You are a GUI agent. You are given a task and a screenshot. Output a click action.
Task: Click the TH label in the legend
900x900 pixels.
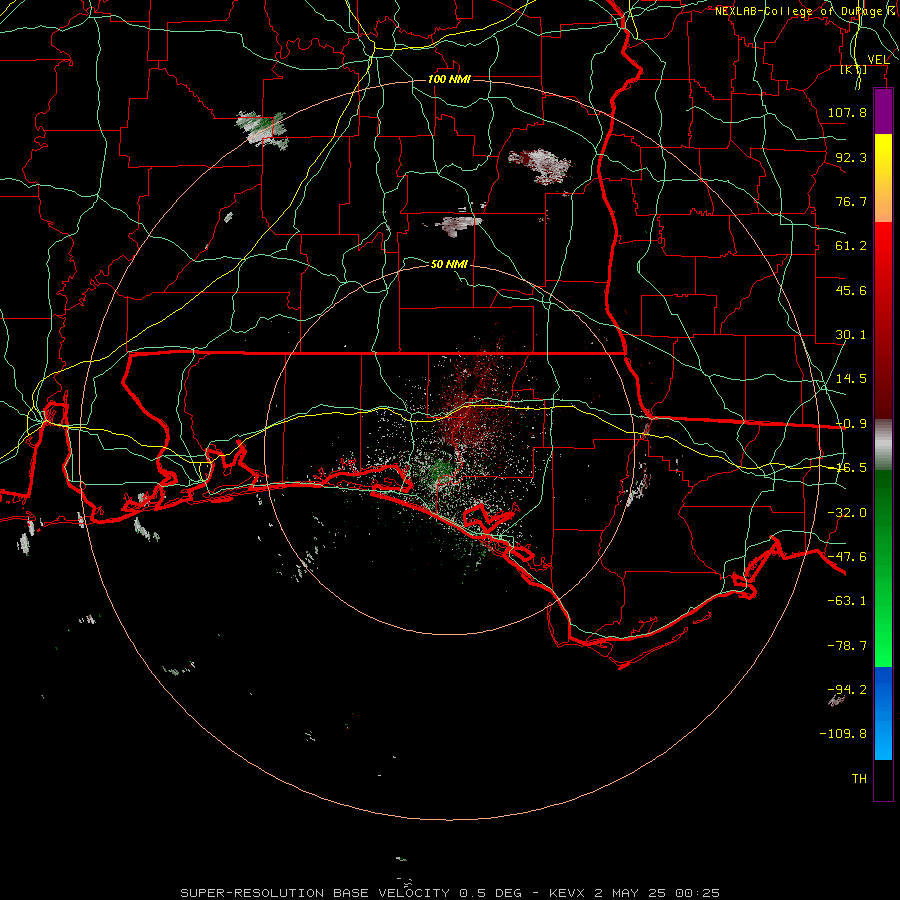[x=859, y=779]
